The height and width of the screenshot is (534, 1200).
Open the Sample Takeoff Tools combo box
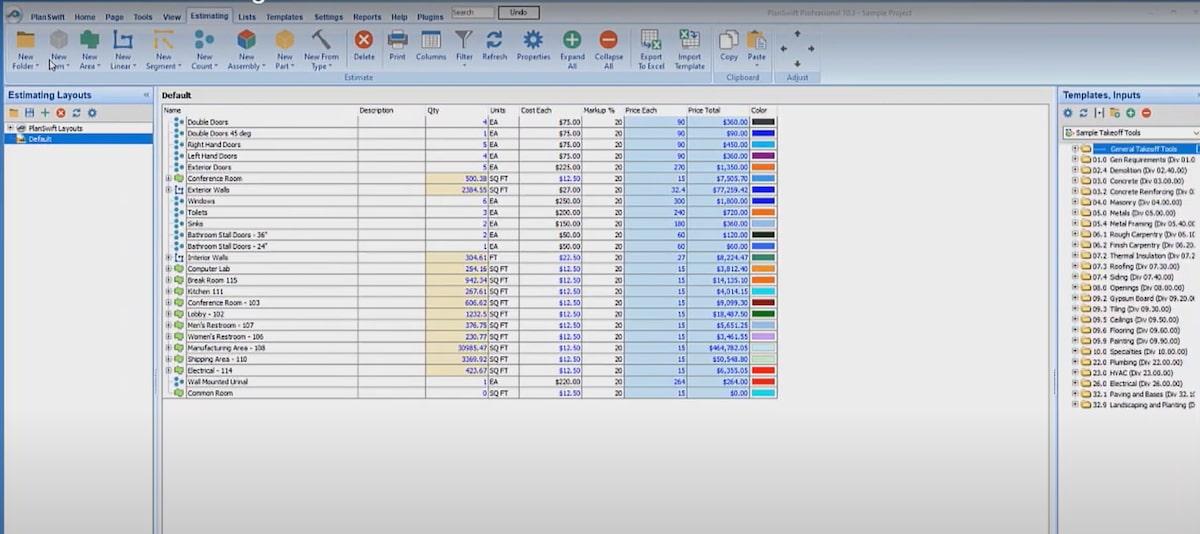click(1130, 132)
